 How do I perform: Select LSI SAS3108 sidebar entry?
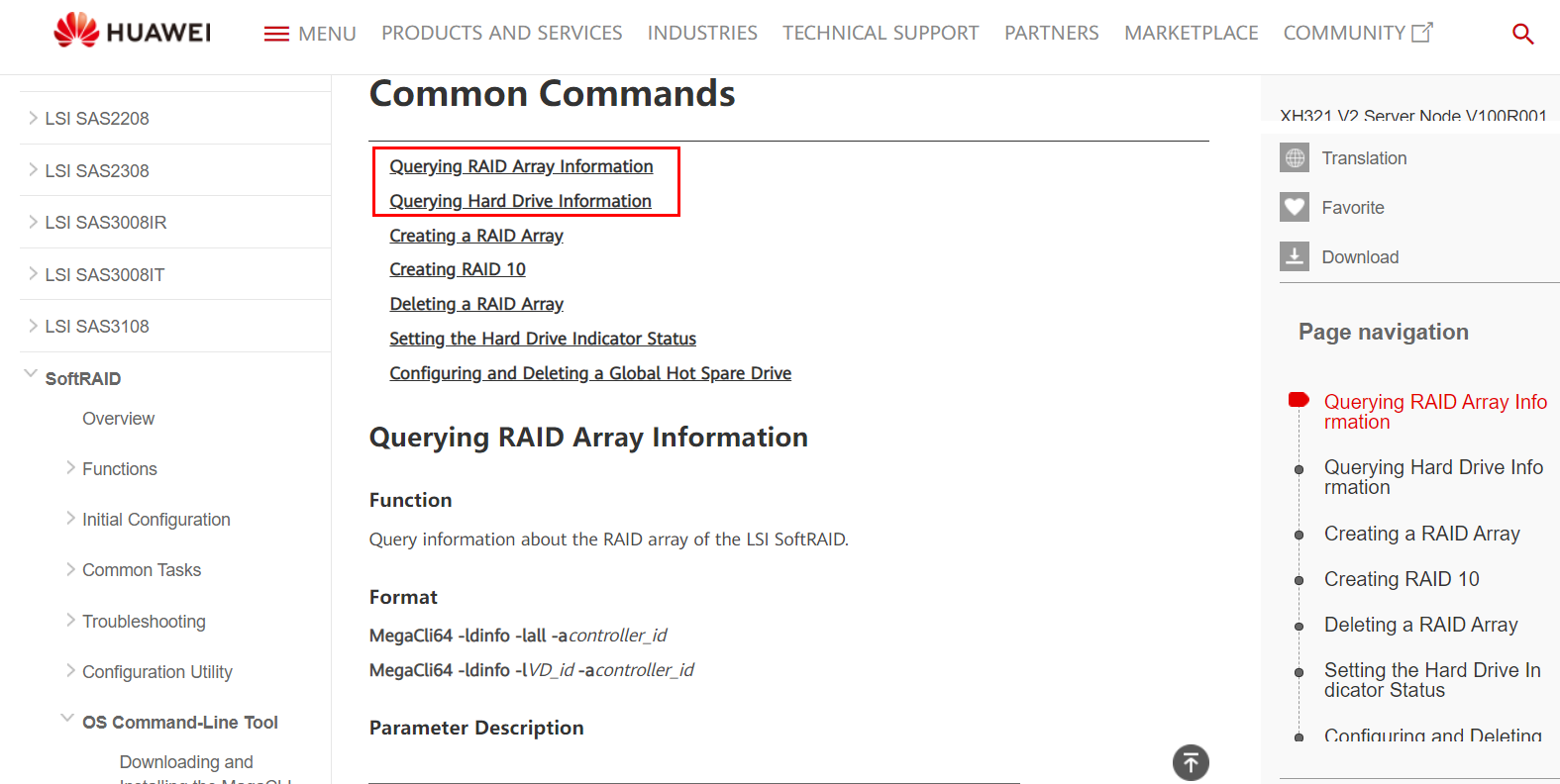[x=97, y=327]
